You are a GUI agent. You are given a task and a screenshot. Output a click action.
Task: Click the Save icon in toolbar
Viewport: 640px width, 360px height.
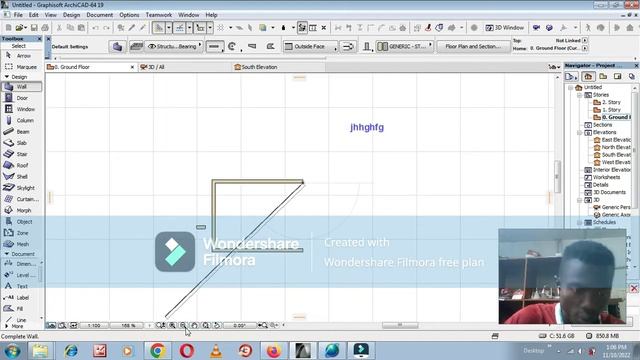pyautogui.click(x=34, y=28)
